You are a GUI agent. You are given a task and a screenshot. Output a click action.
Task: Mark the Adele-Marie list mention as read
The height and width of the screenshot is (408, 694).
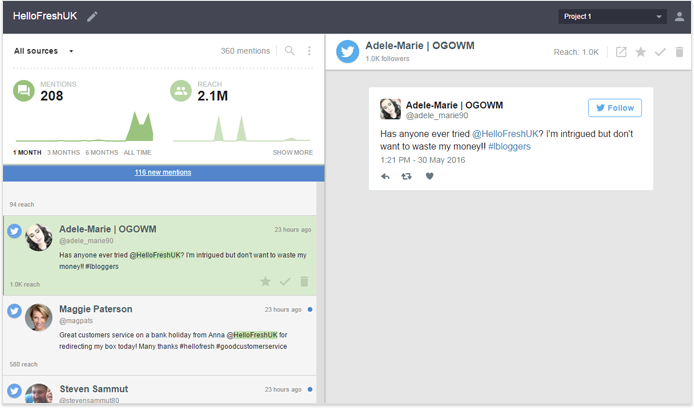click(285, 281)
